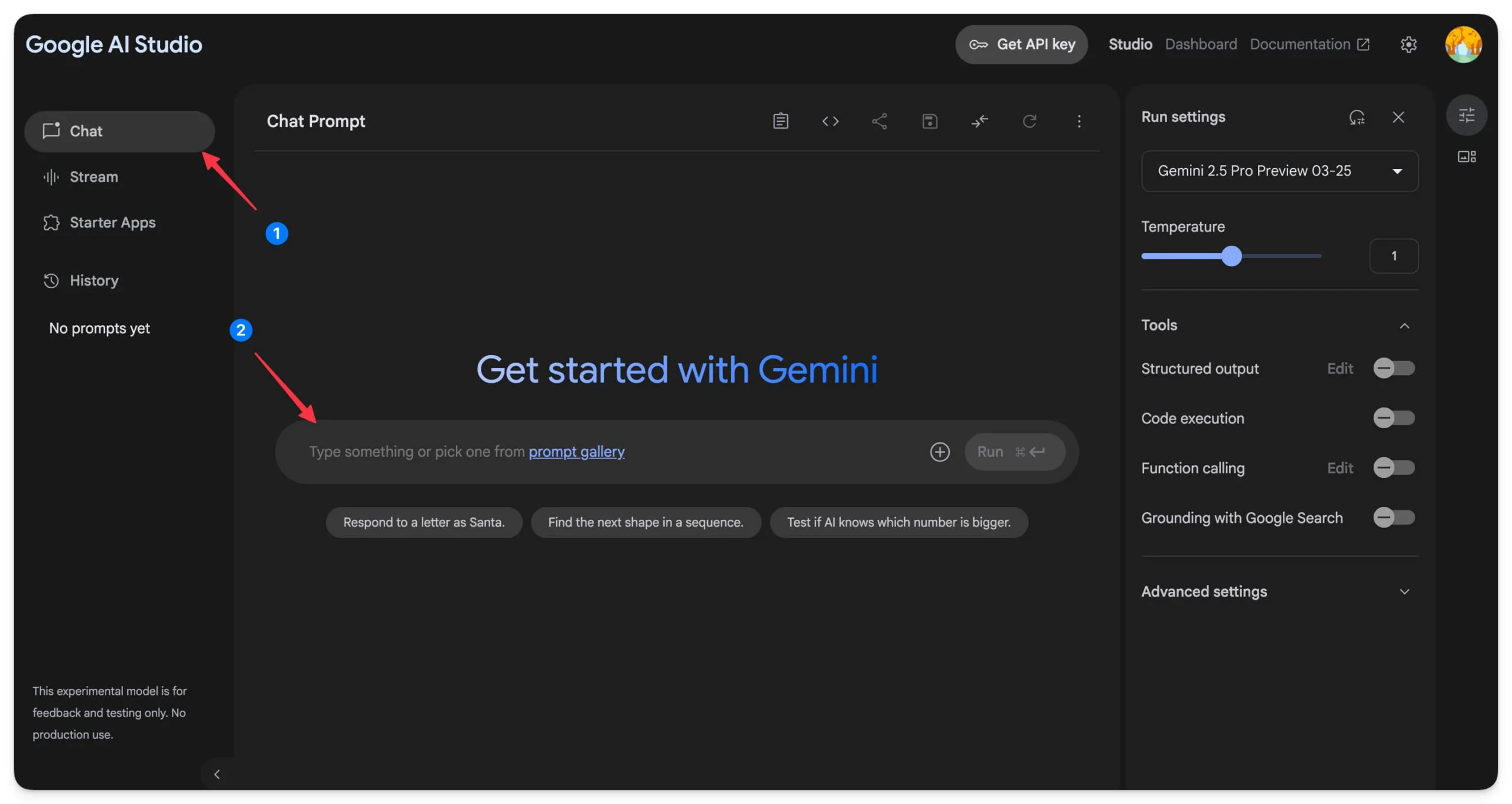Save prompt using the floppy disk icon
1512x804 pixels.
[x=930, y=121]
